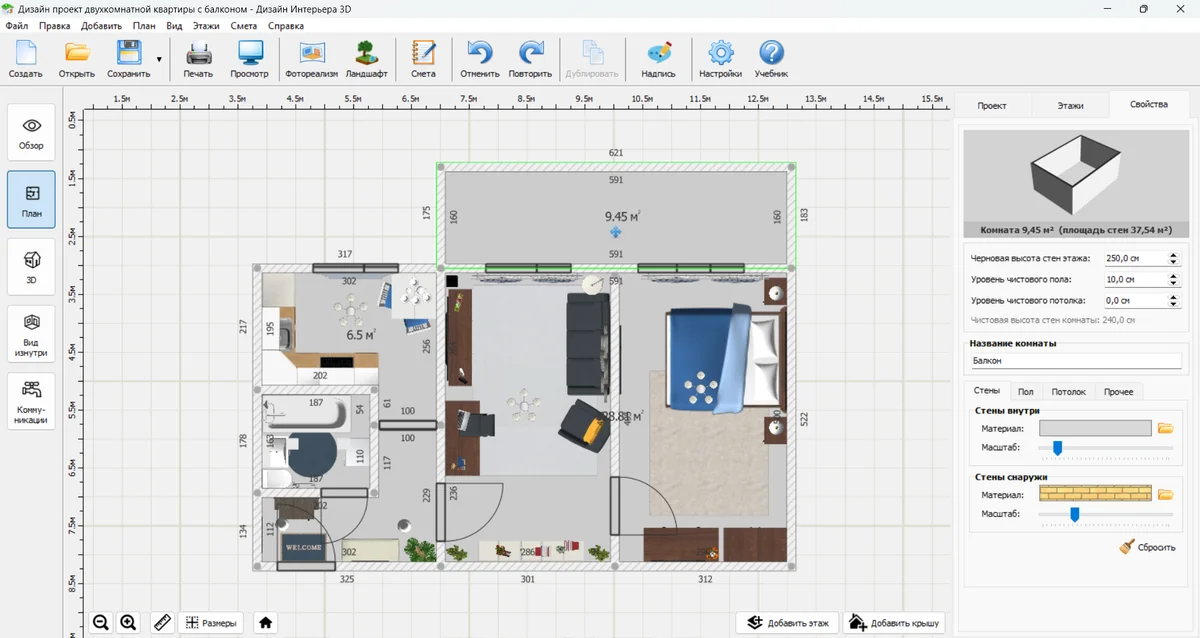Browse for the Стены внутри material folder
Viewport: 1200px width, 638px height.
pos(1165,428)
